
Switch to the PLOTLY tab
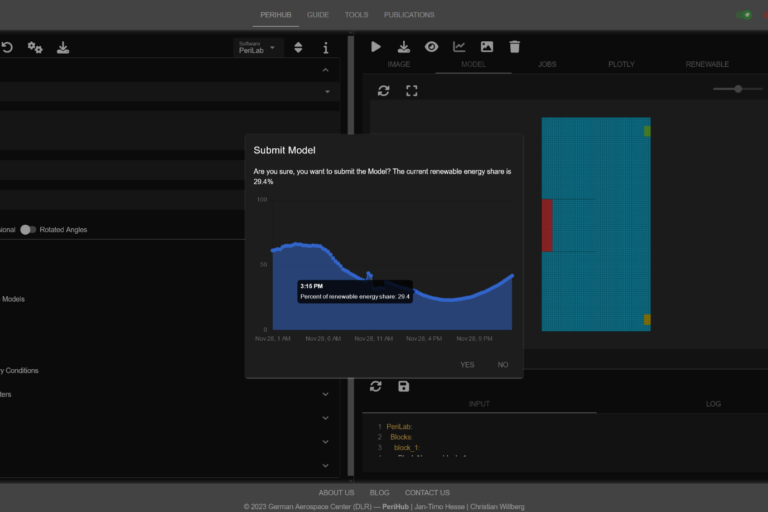point(621,64)
